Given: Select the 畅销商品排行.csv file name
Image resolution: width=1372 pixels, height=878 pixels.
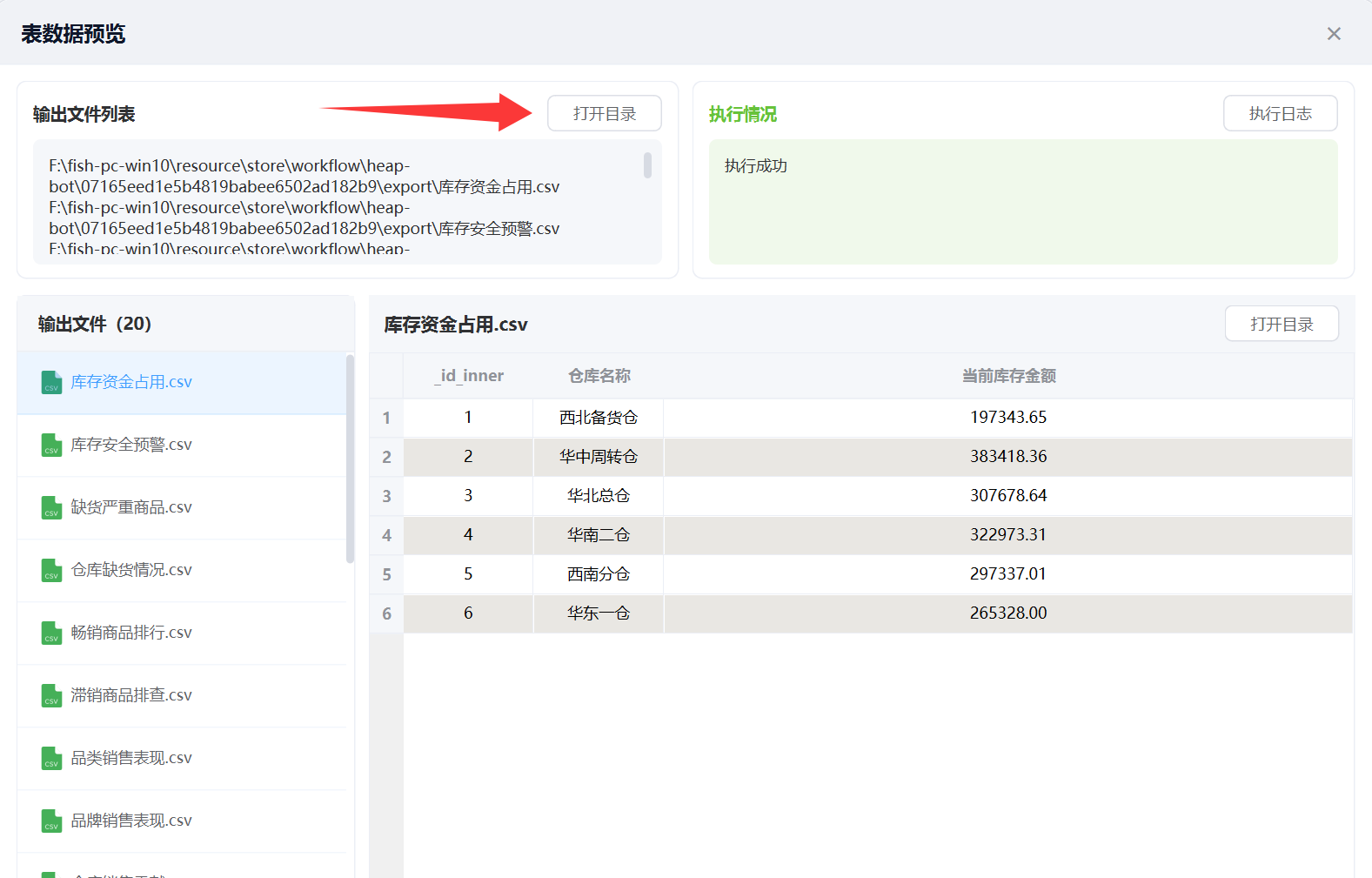Looking at the screenshot, I should (x=131, y=633).
